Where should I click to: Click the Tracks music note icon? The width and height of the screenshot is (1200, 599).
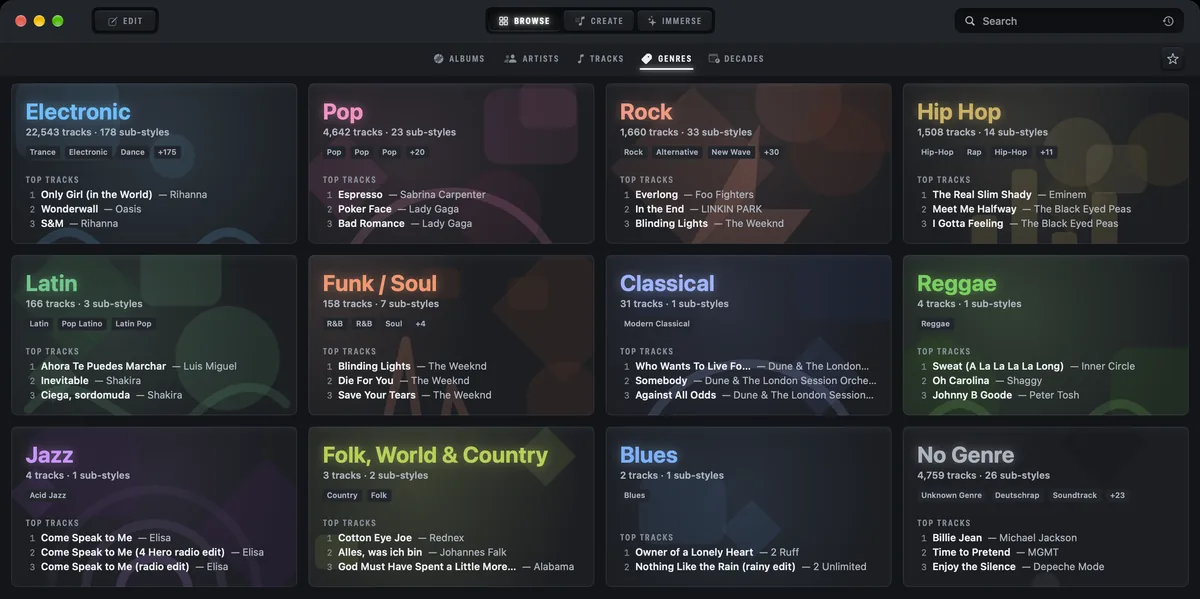tap(581, 59)
